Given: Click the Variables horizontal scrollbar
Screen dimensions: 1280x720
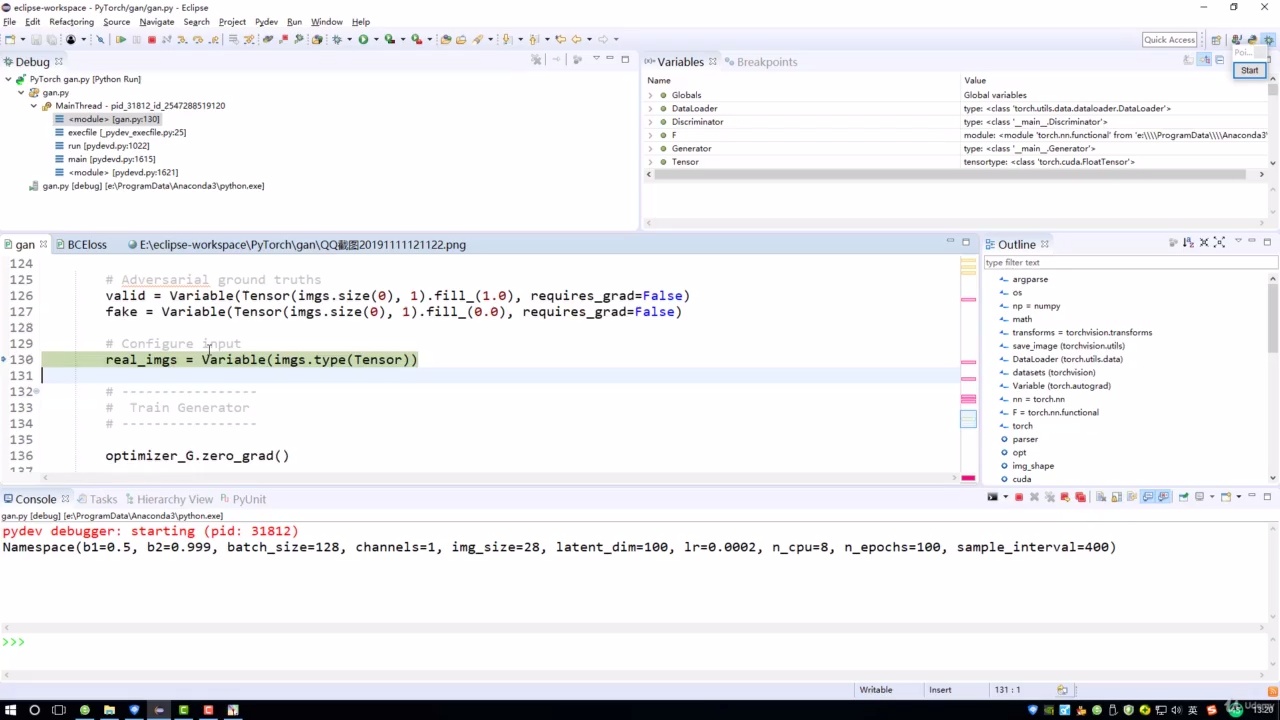Looking at the screenshot, I should [x=950, y=175].
